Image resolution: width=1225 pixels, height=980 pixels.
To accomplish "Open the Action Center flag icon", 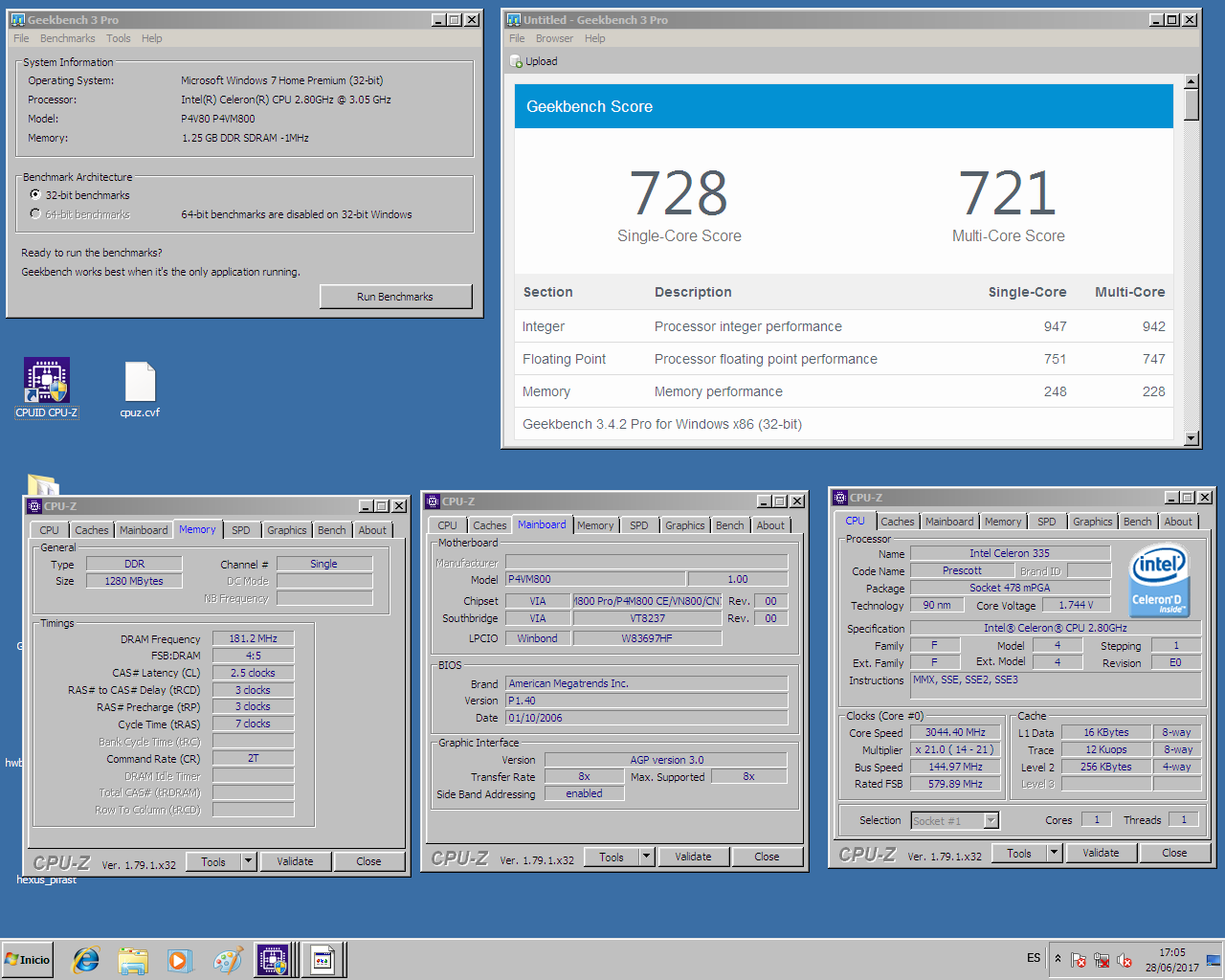I will click(x=1079, y=960).
